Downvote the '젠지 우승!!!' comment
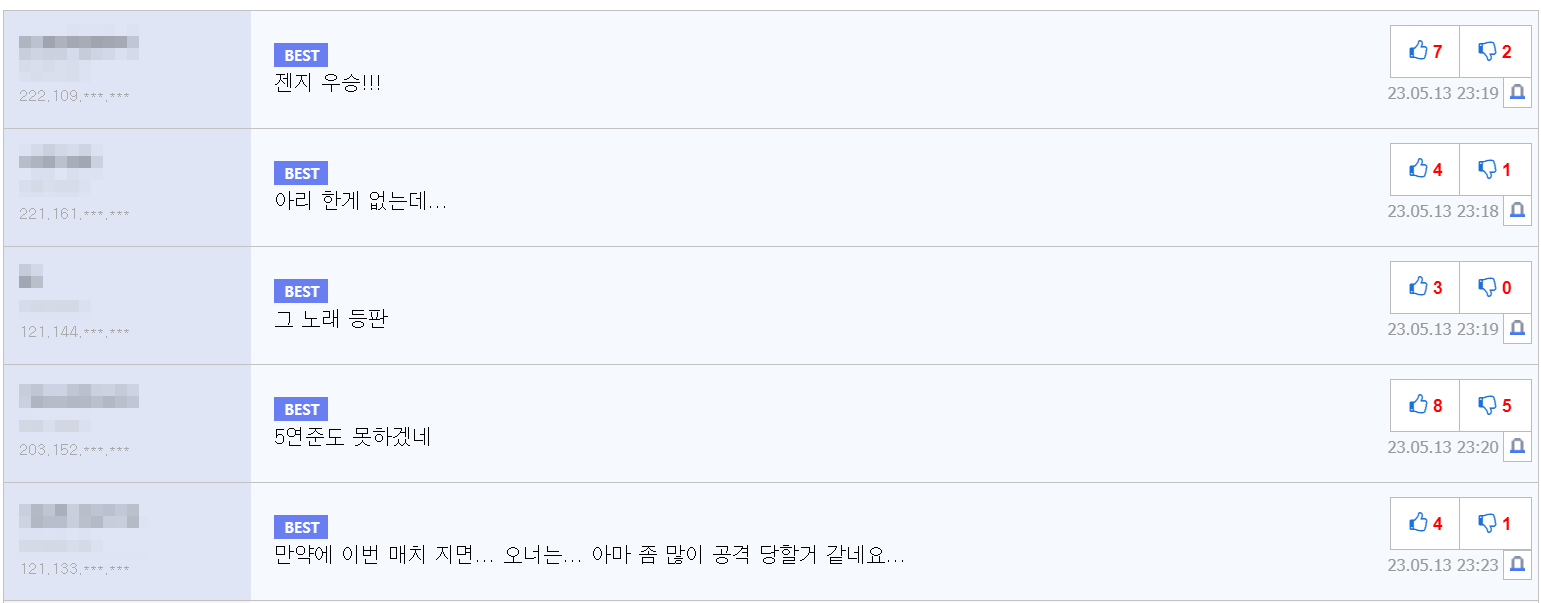This screenshot has height=603, width=1541. [1495, 52]
